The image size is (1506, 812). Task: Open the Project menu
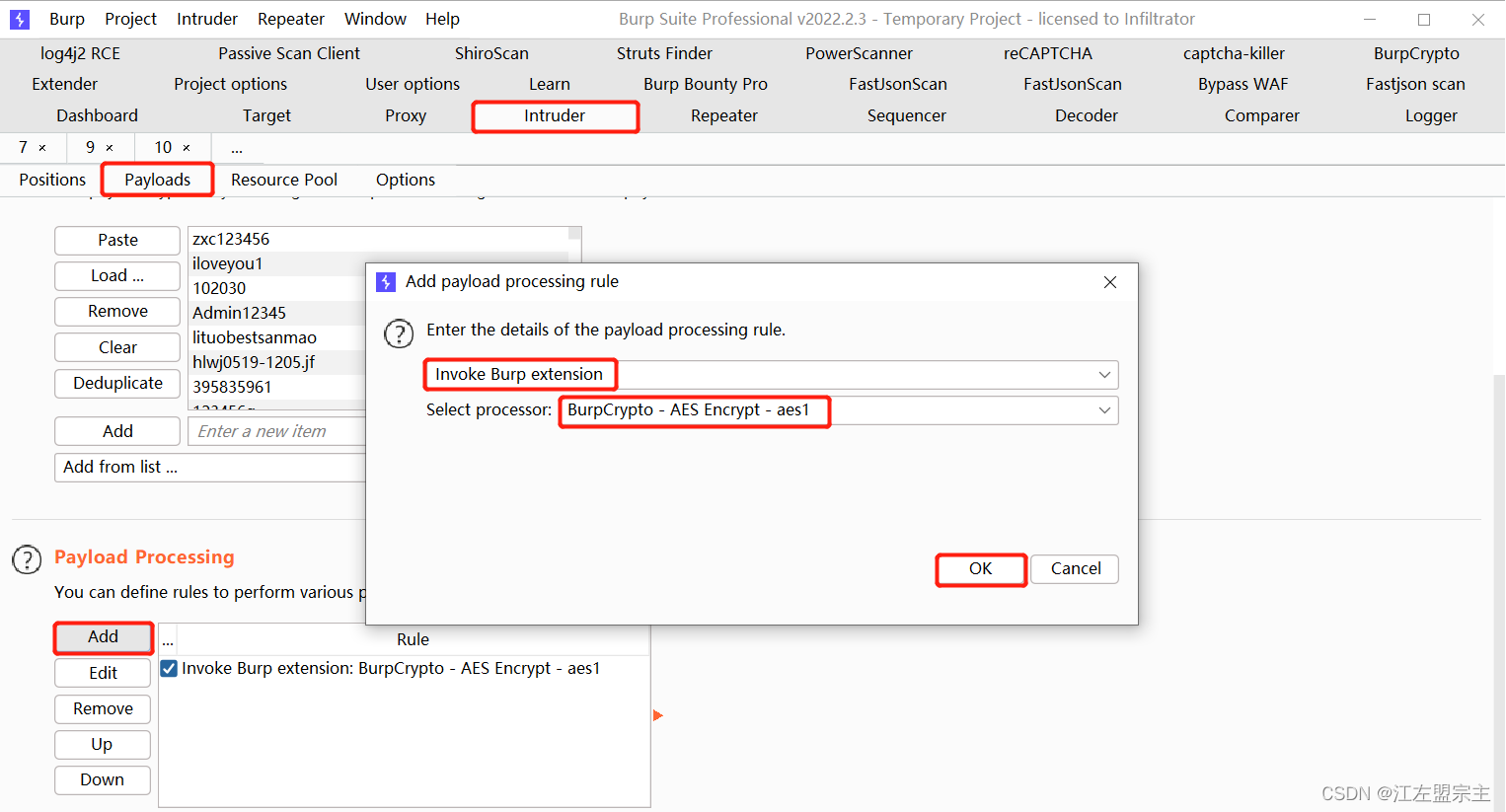(x=131, y=19)
